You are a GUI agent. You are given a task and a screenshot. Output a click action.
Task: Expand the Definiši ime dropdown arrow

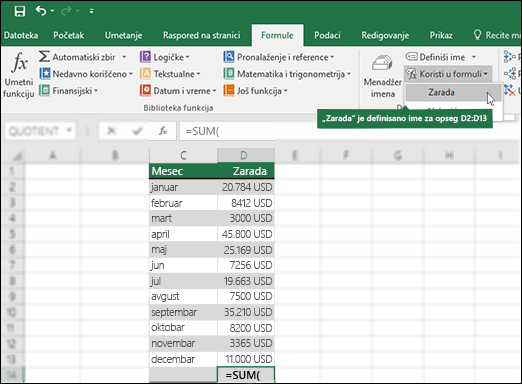[474, 57]
